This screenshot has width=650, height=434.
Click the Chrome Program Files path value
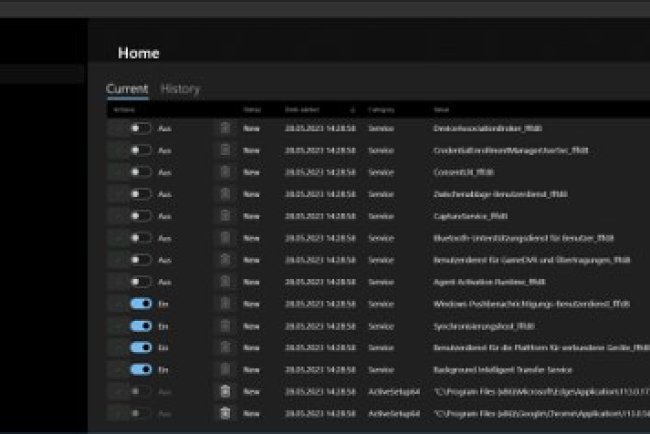(x=542, y=413)
